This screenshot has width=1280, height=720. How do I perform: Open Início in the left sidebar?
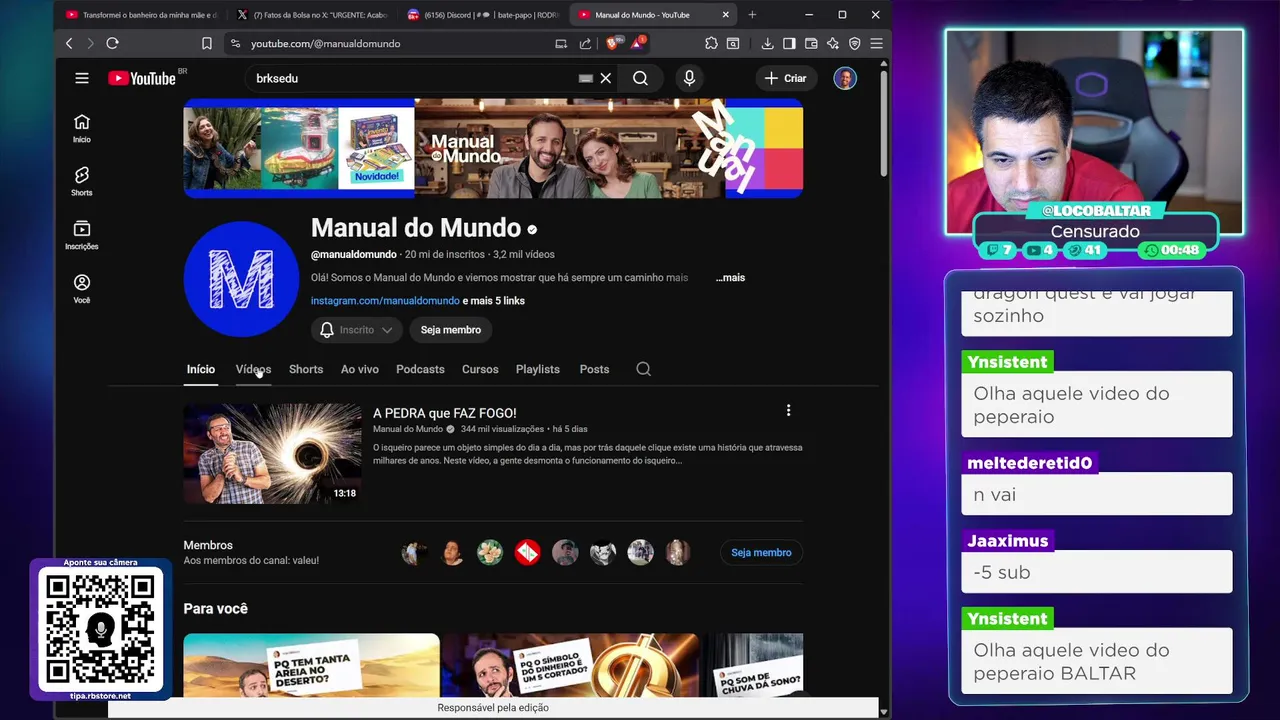pos(82,128)
